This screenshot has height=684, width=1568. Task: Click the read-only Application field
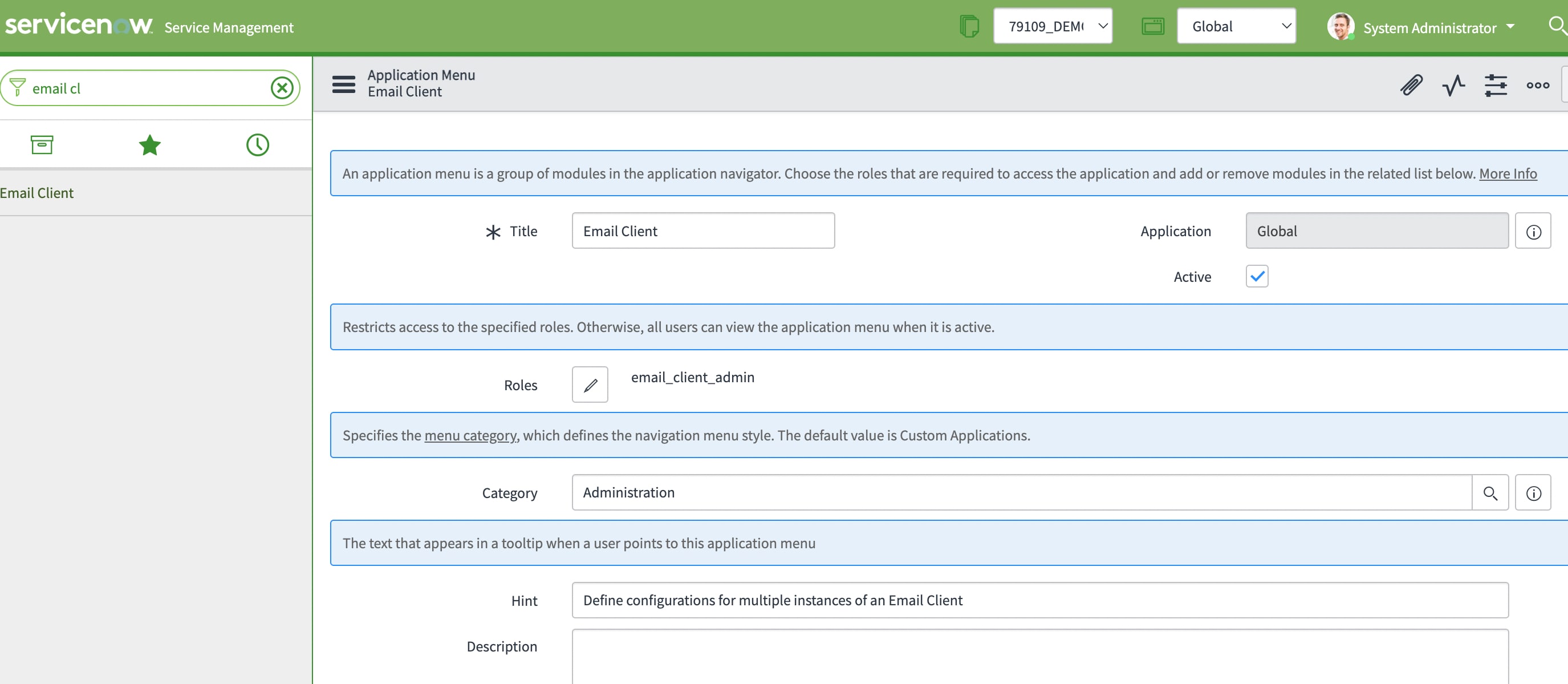1377,231
